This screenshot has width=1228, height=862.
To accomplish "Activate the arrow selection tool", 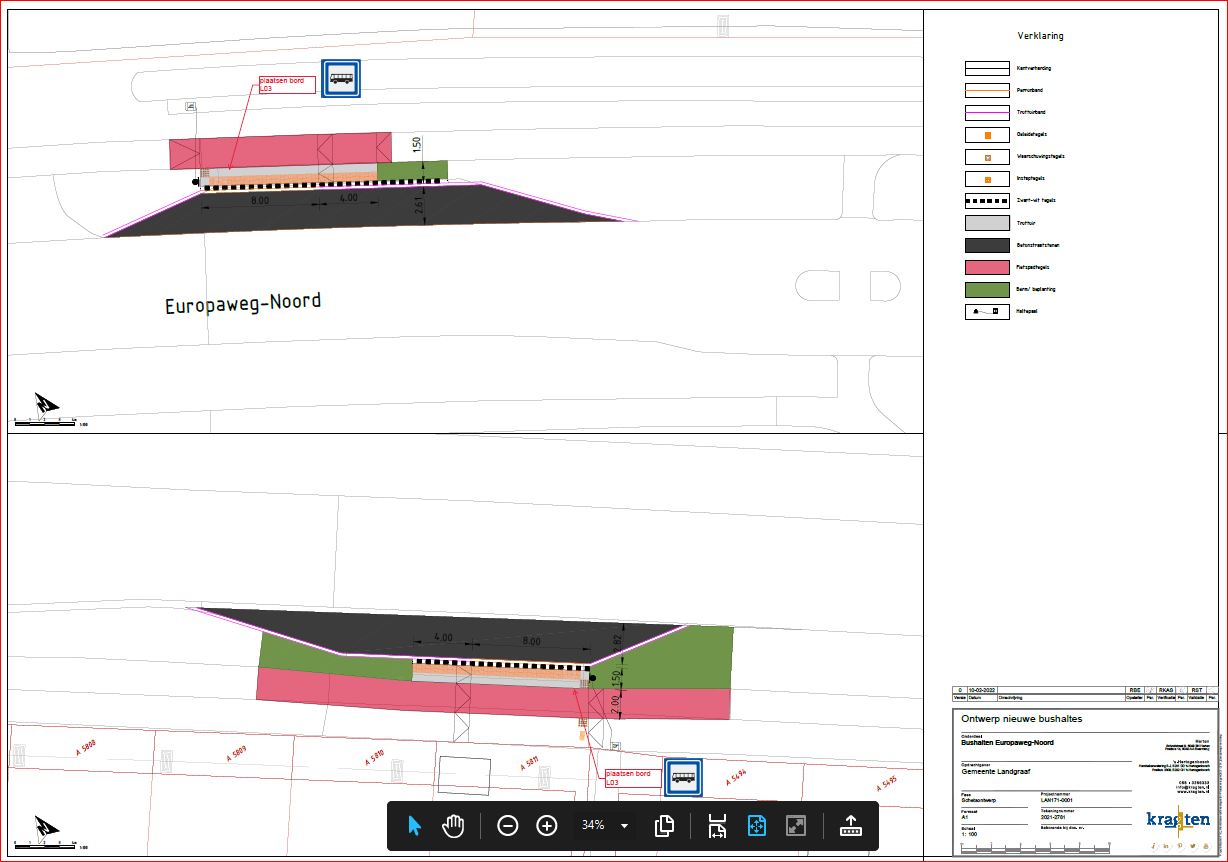I will (x=415, y=826).
